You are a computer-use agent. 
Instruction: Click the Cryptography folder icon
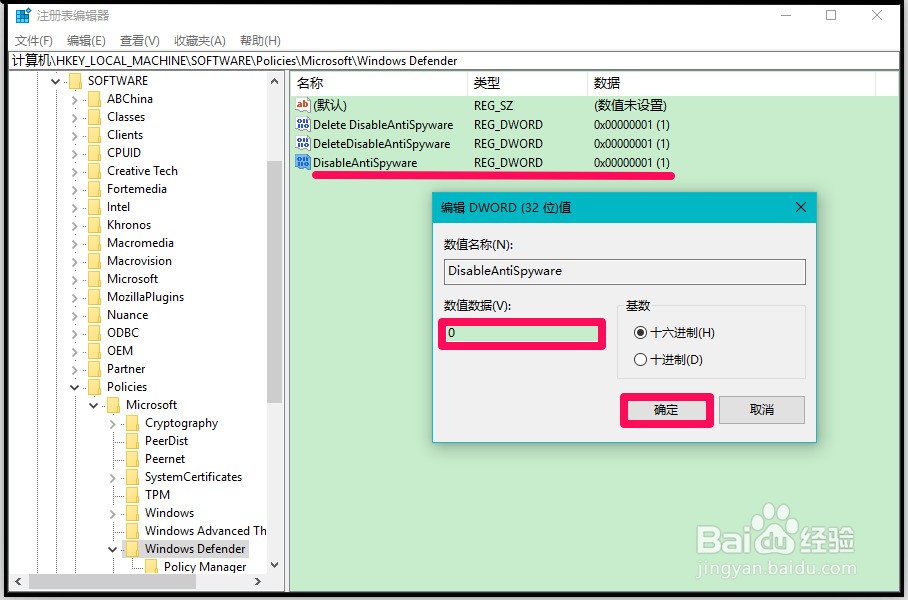click(x=133, y=423)
